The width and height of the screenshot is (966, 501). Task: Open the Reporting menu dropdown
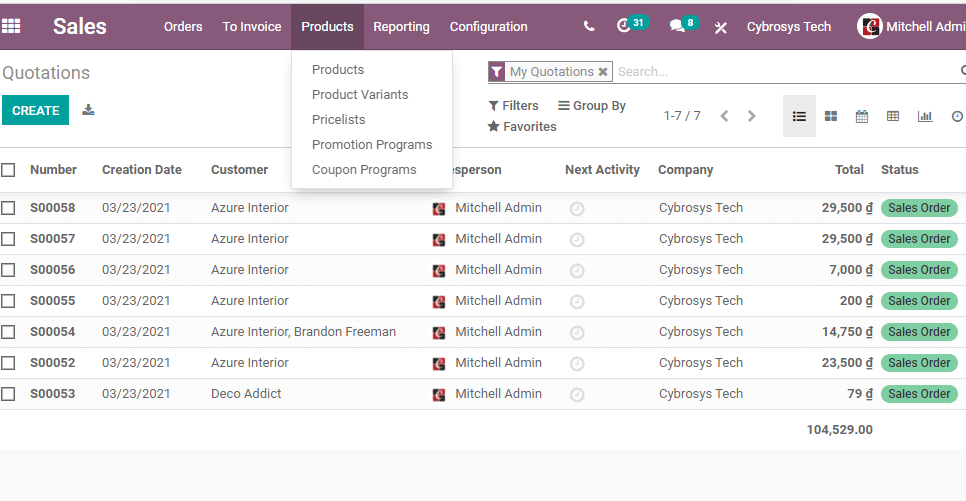pos(401,26)
